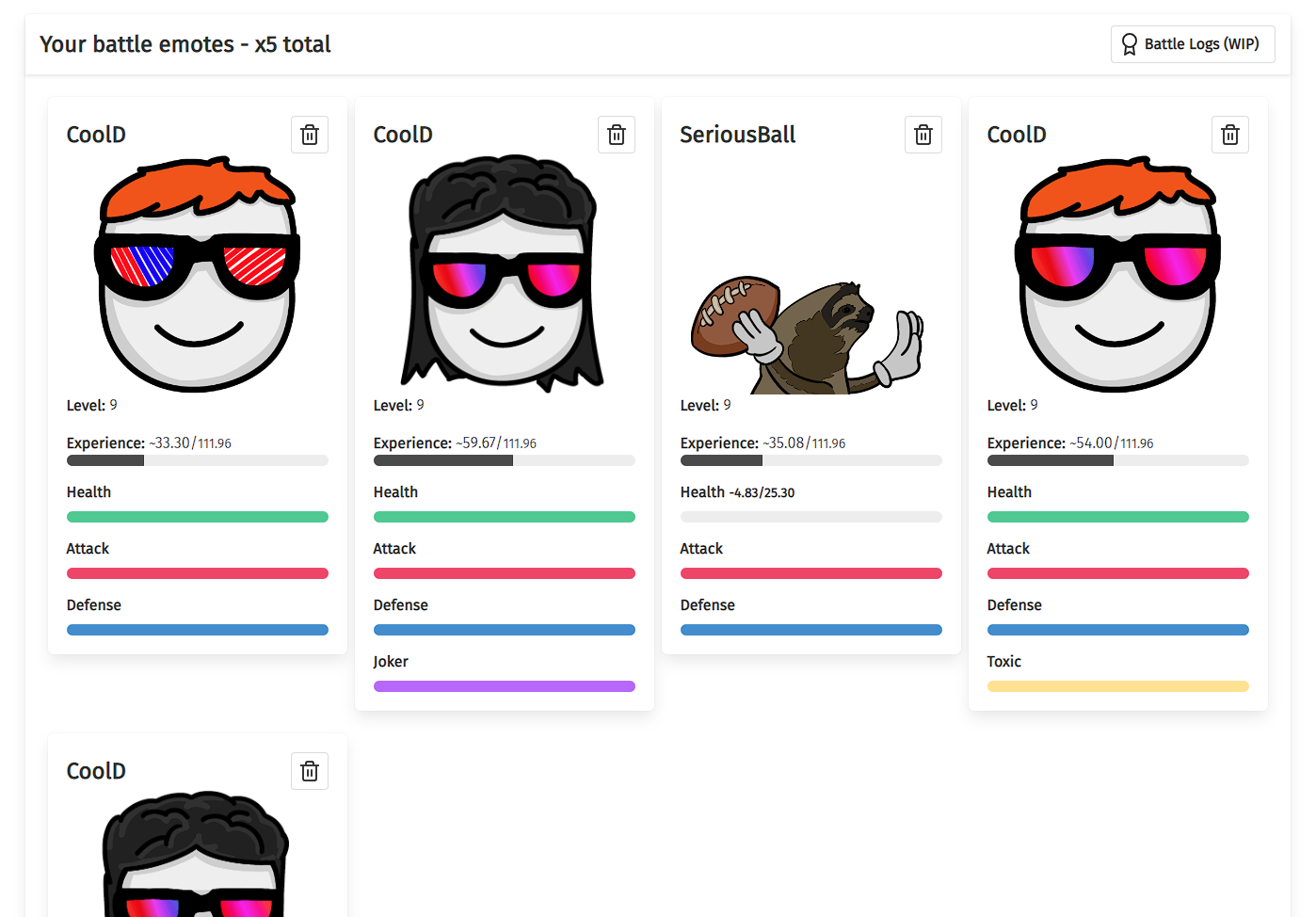Select the SeriousBall sloth image
Screen dimensions: 1316x917
pyautogui.click(x=808, y=334)
